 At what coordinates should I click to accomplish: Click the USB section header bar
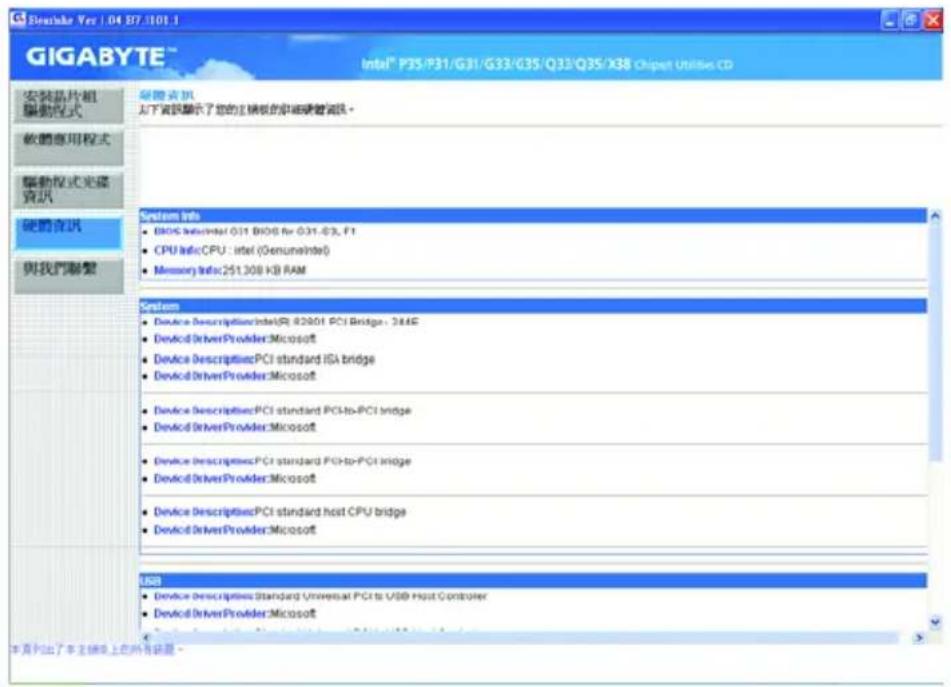point(533,581)
